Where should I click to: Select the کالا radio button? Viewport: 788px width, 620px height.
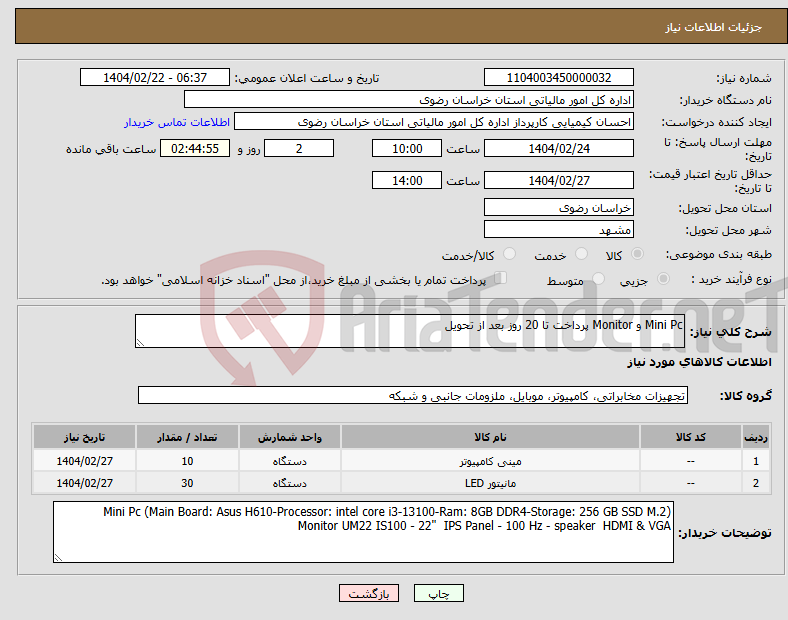coord(637,254)
